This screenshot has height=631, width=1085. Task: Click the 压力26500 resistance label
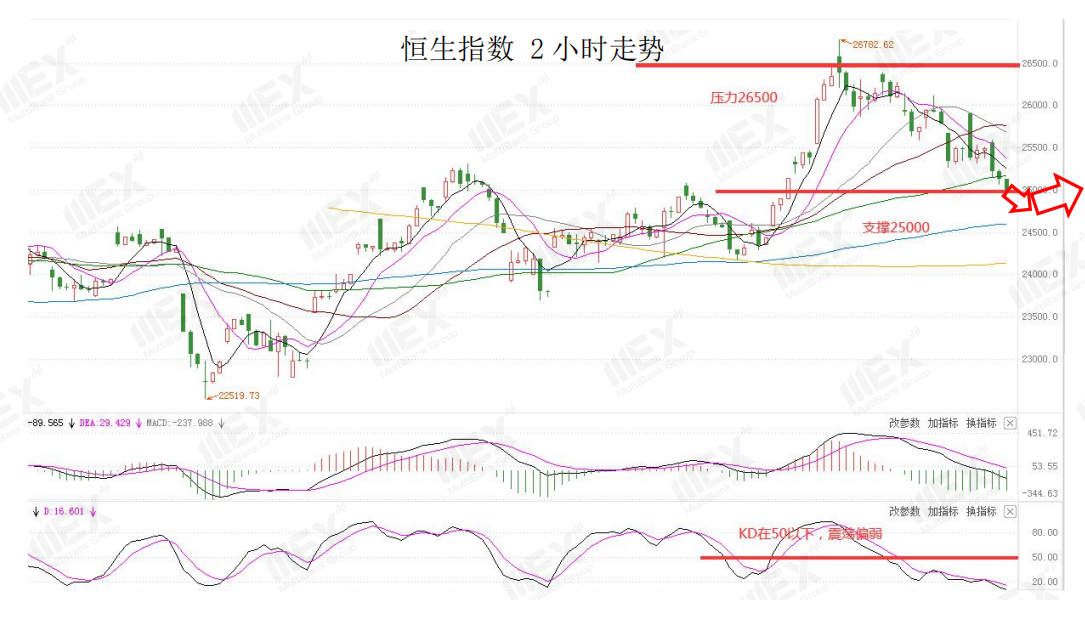(744, 98)
